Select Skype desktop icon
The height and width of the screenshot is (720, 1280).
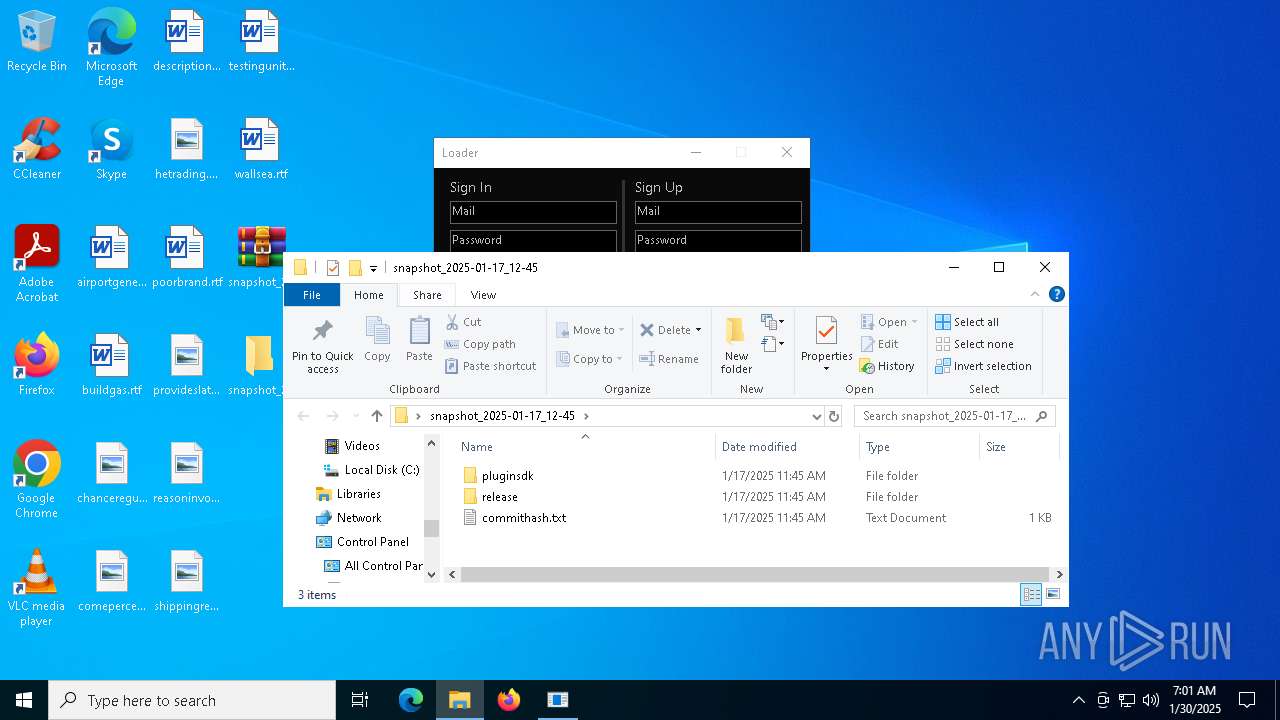pos(111,150)
